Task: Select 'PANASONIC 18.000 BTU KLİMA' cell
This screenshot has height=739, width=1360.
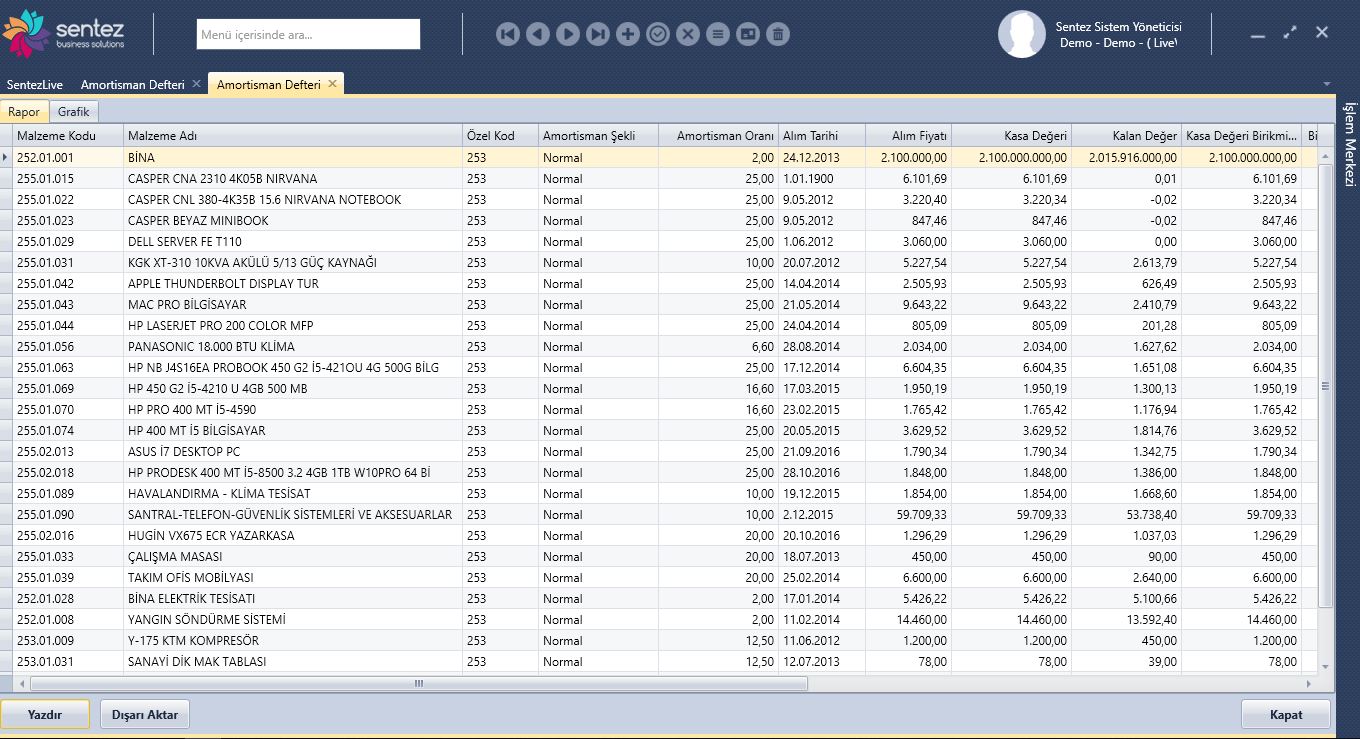Action: pos(293,346)
